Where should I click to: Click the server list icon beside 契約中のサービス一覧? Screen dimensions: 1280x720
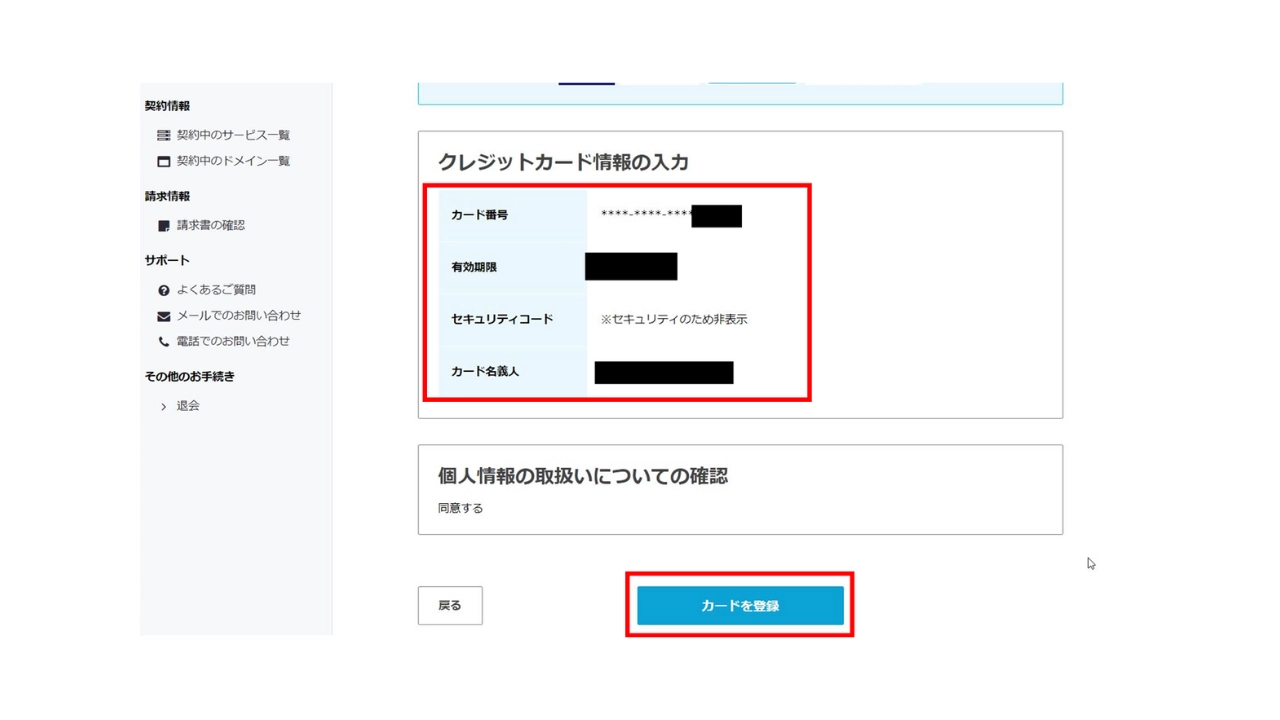click(163, 135)
